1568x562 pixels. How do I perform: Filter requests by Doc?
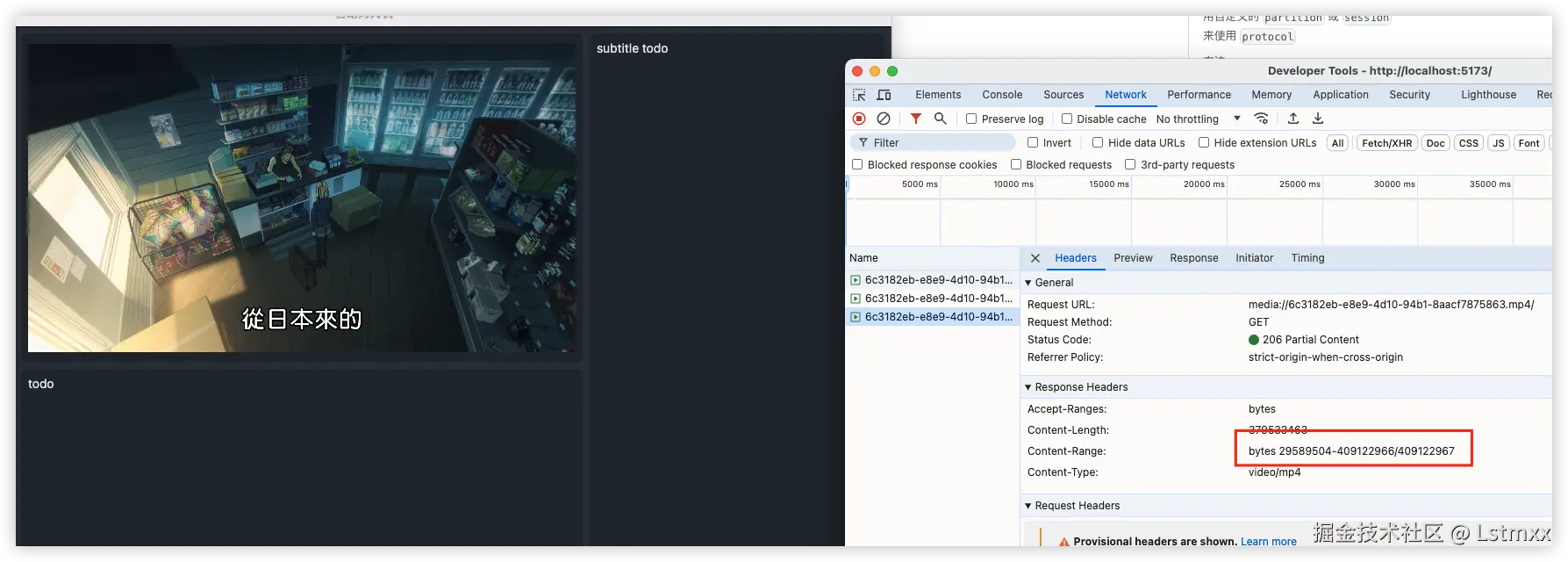[x=1436, y=143]
